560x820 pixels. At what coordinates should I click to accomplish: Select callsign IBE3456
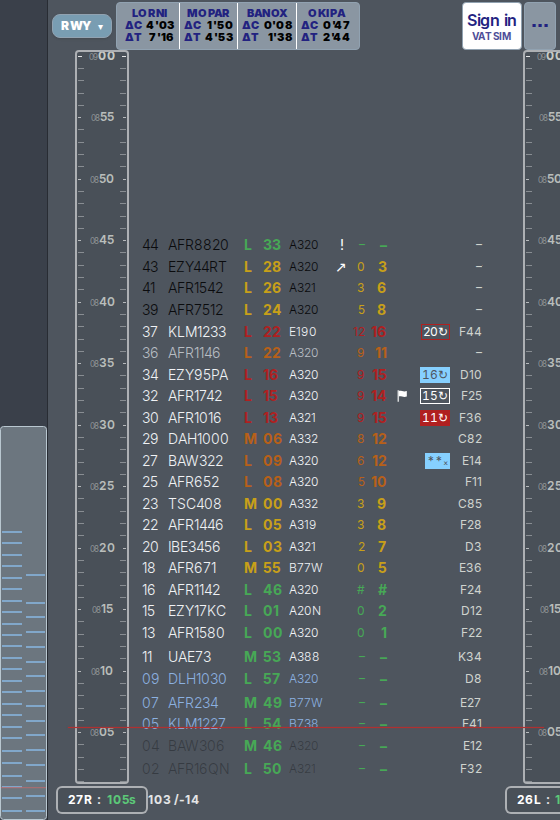[194, 546]
